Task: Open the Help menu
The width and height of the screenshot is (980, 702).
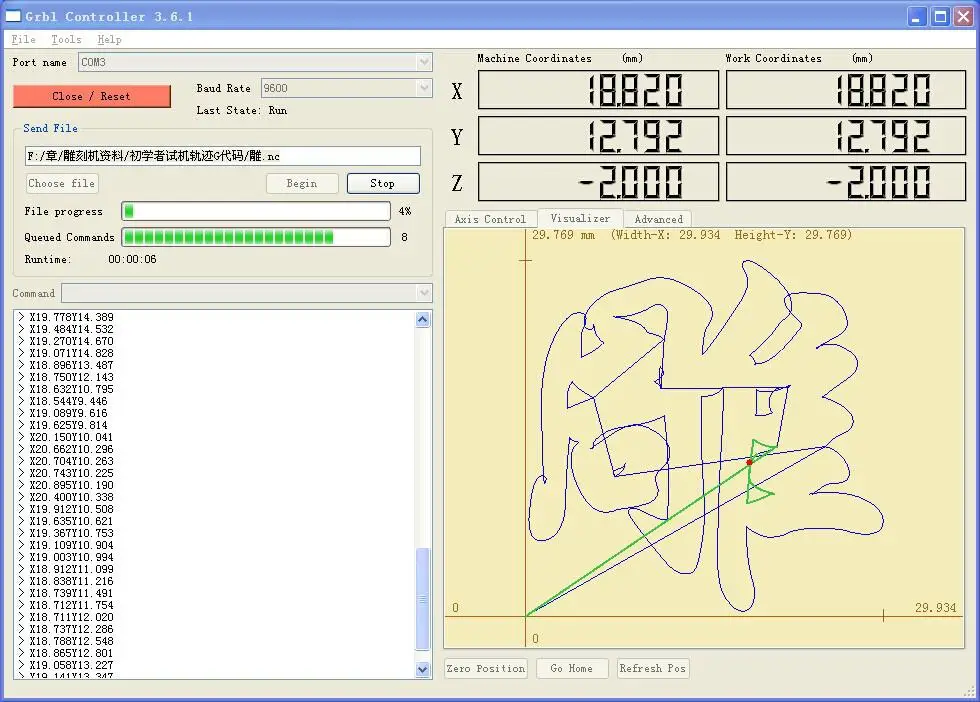Action: (x=109, y=39)
